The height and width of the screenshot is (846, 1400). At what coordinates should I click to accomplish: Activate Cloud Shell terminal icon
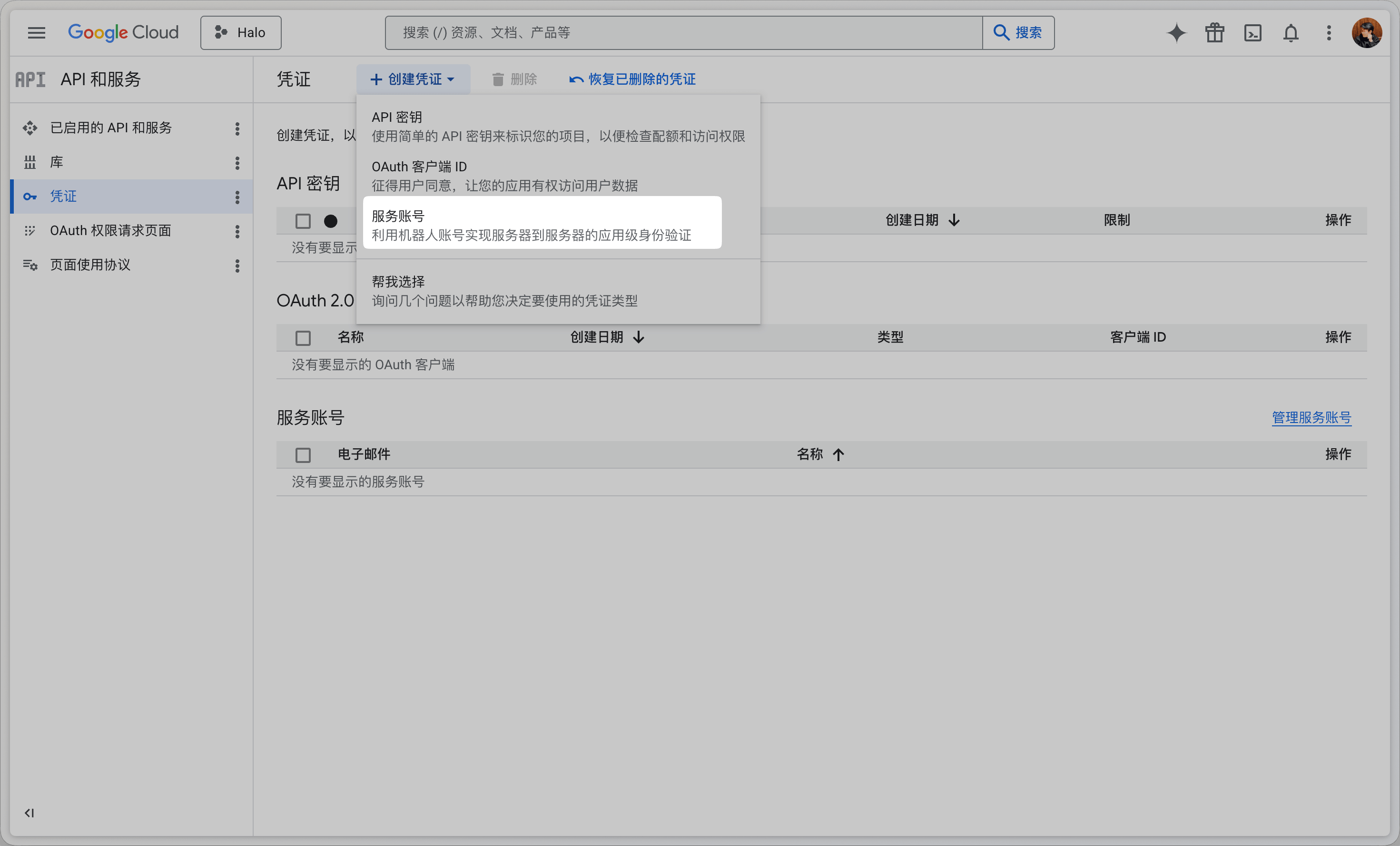click(1252, 32)
